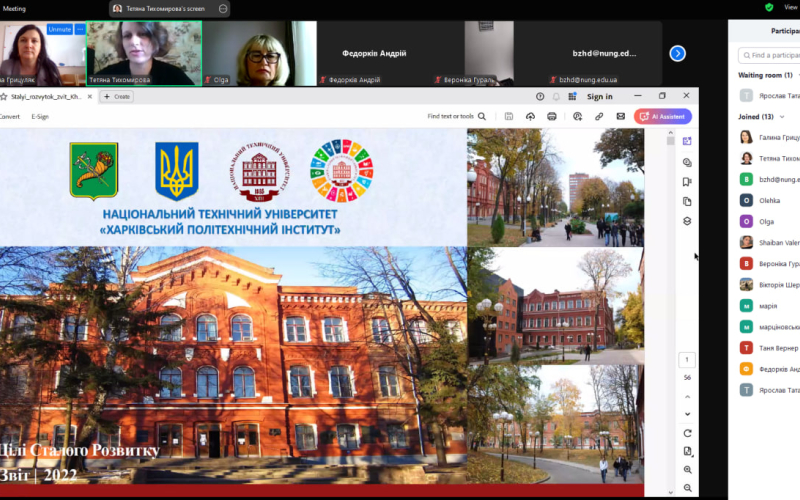Click Sign in in Acrobat

[599, 96]
